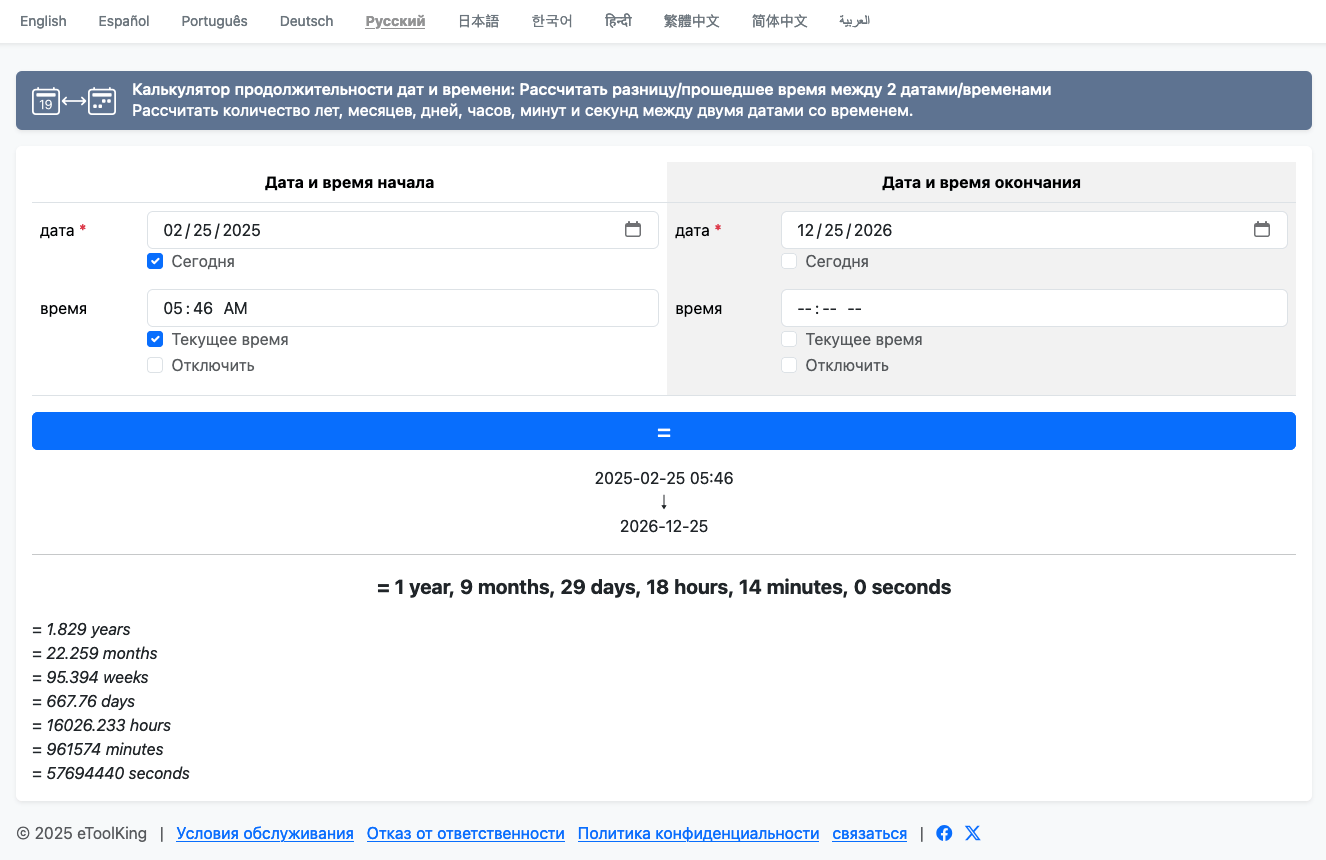
Task: Click the start time field showing 05:46 AM
Action: click(x=402, y=308)
